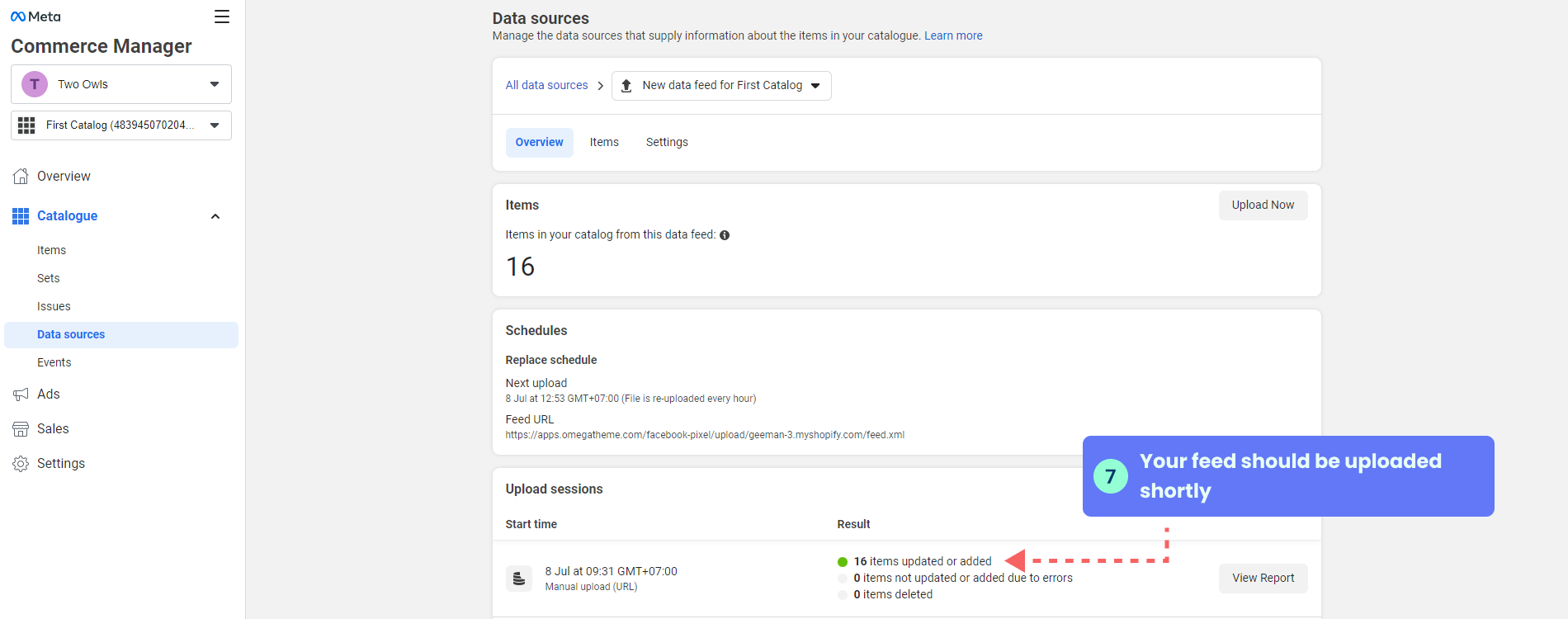1568x619 pixels.
Task: Click the breadcrumb chevron arrow
Action: pos(600,86)
